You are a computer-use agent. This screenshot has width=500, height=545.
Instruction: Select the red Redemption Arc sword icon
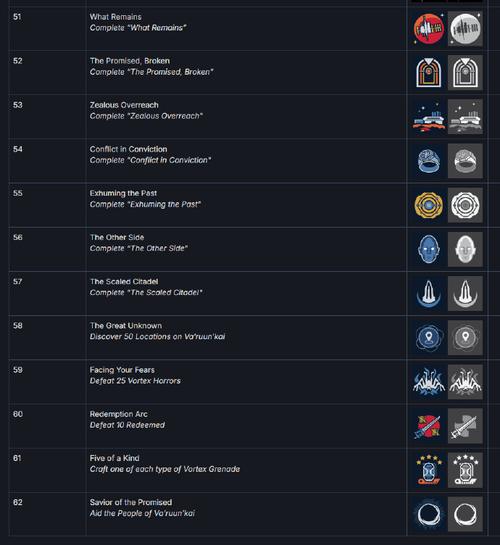[x=429, y=426]
